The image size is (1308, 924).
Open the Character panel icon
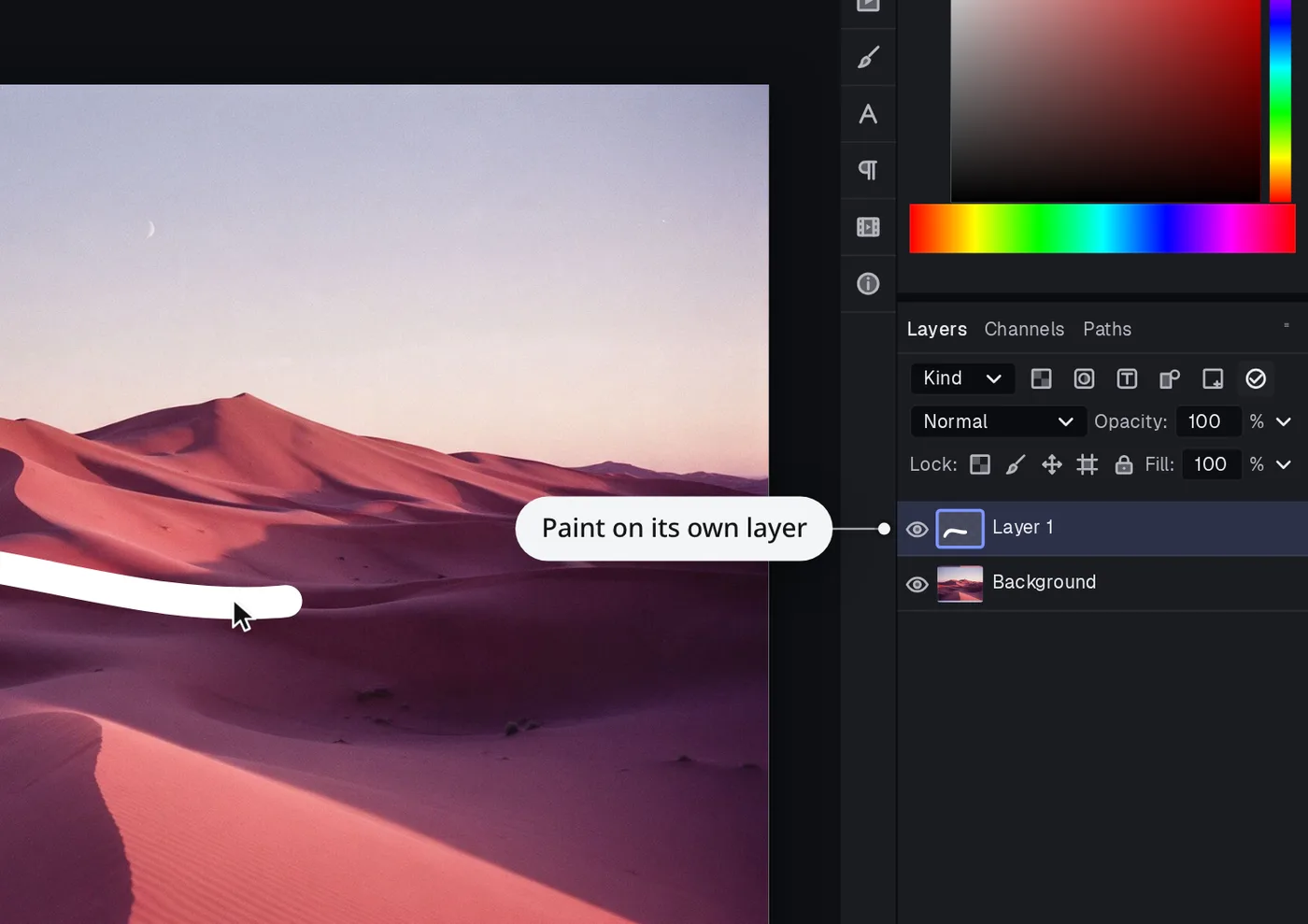pos(868,114)
